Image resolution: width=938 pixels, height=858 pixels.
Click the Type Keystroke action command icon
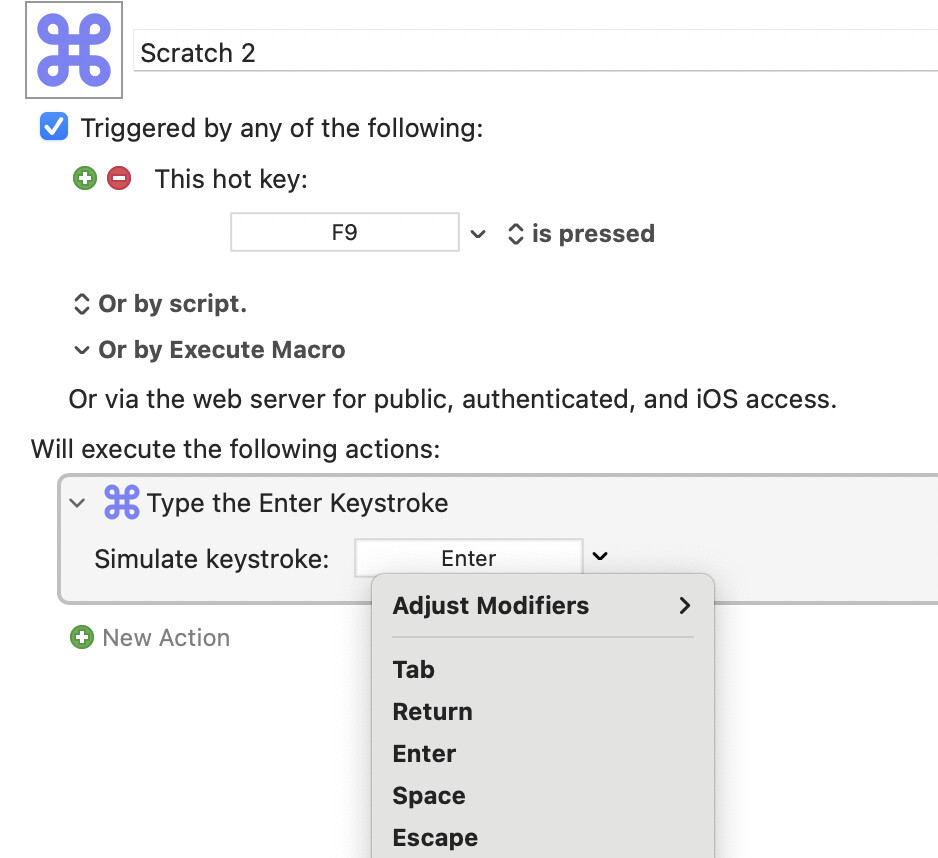click(122, 502)
